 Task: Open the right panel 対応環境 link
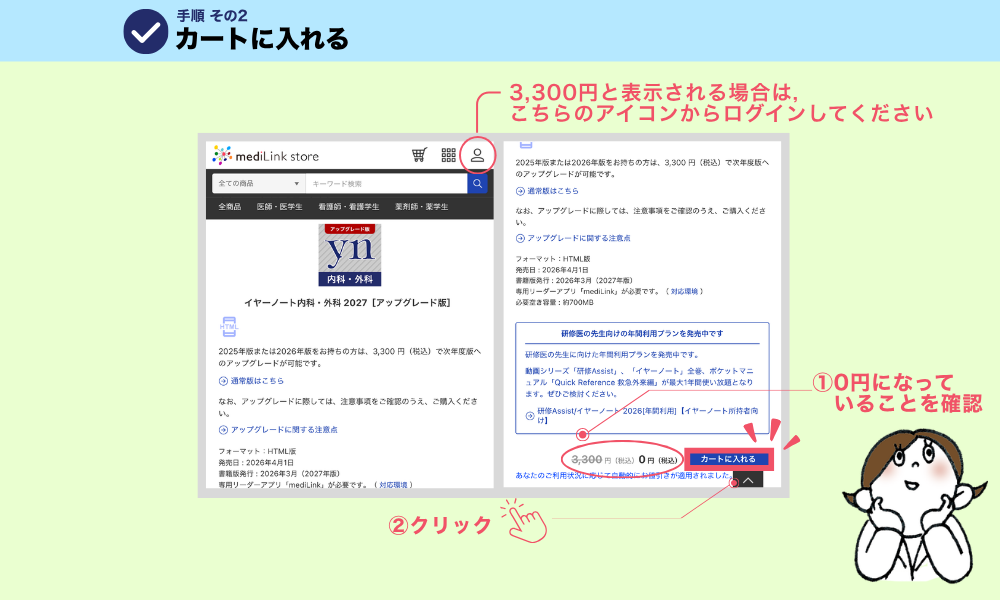click(684, 291)
